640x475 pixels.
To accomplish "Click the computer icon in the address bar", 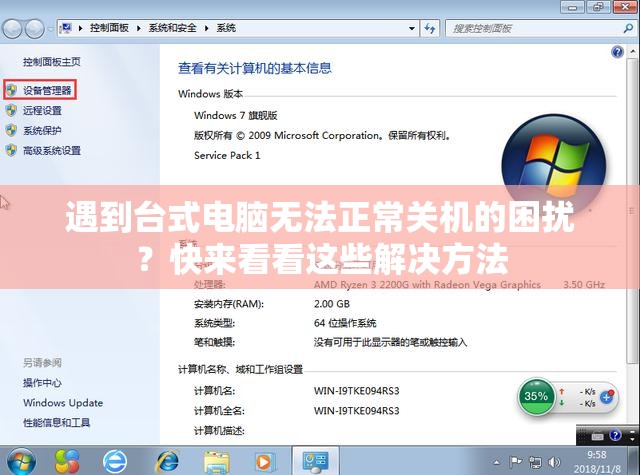I will [66, 28].
